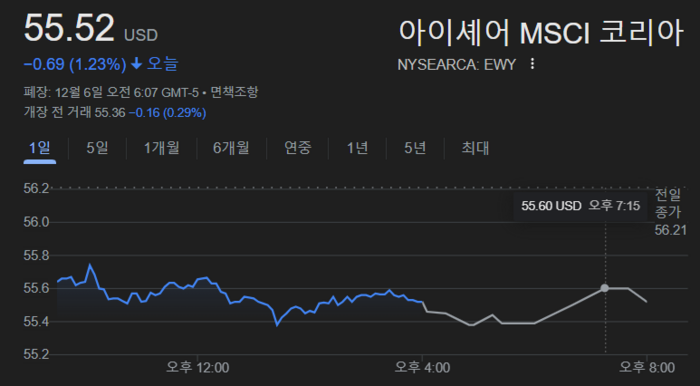Select the 1일 tab
This screenshot has height=386, width=700.
pos(40,147)
